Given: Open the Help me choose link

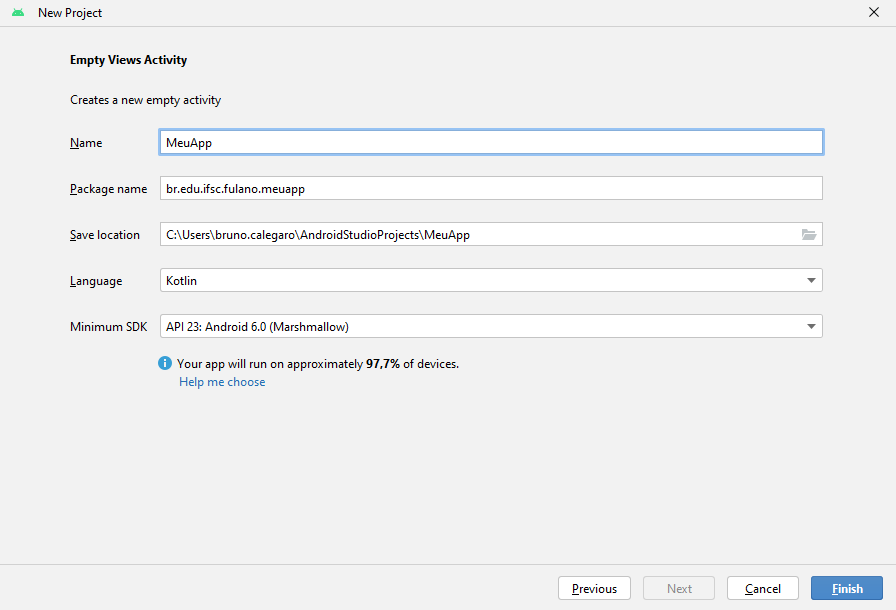Looking at the screenshot, I should (222, 382).
